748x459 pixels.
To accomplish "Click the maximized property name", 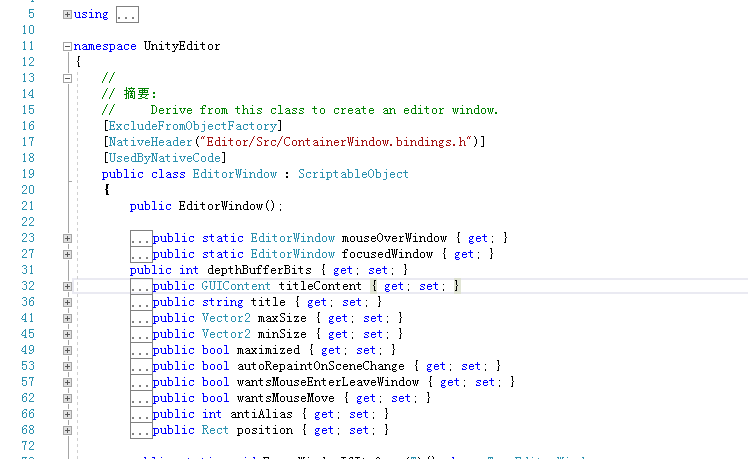I will tap(268, 350).
